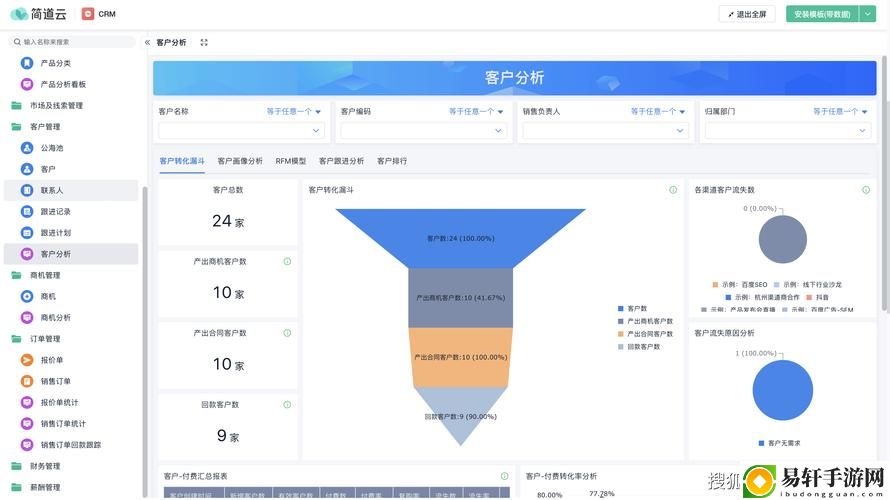
Task: Click info icon on 产出商机客户数 card
Action: (287, 262)
